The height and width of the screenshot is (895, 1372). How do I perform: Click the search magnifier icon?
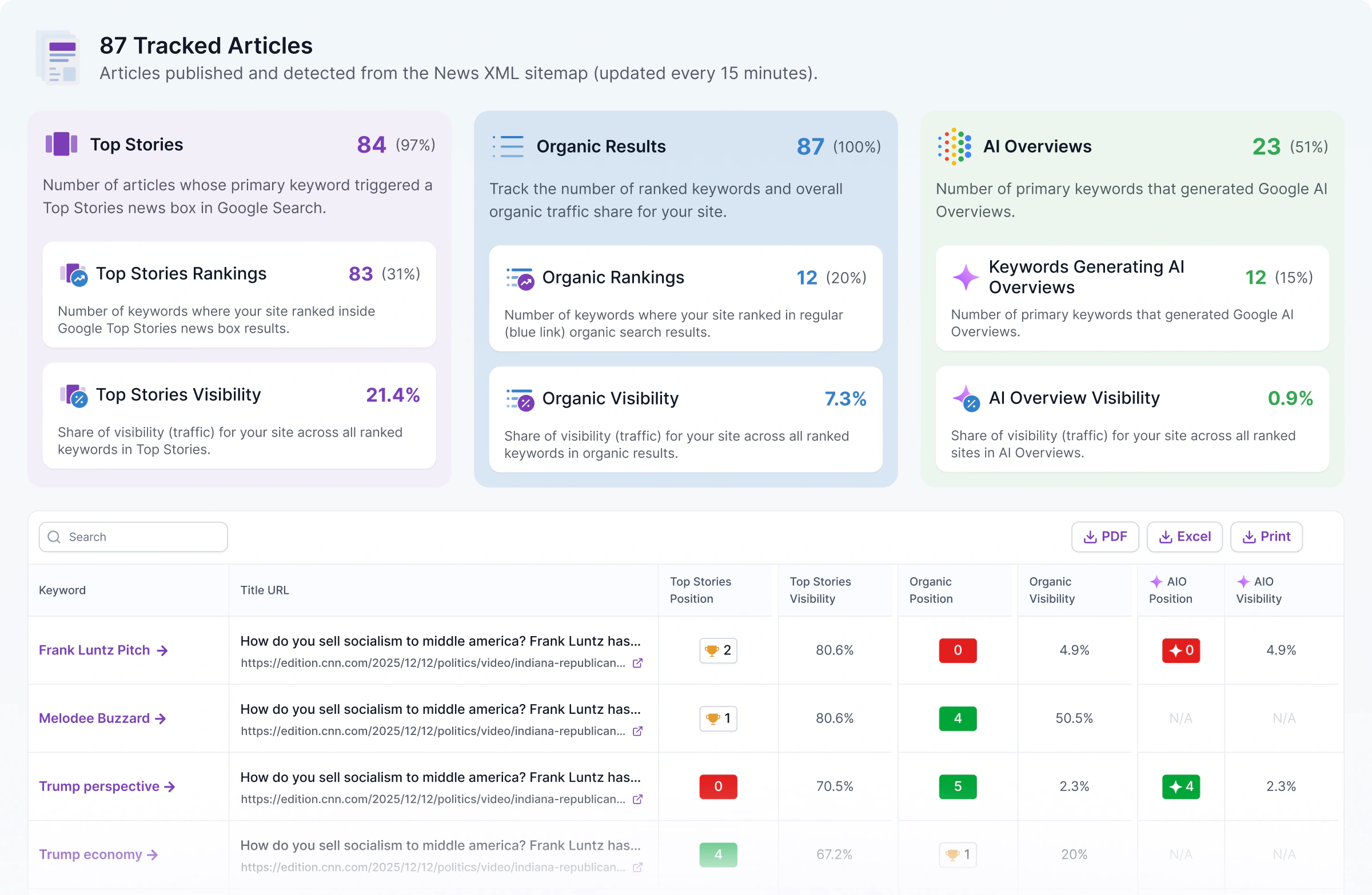point(54,537)
